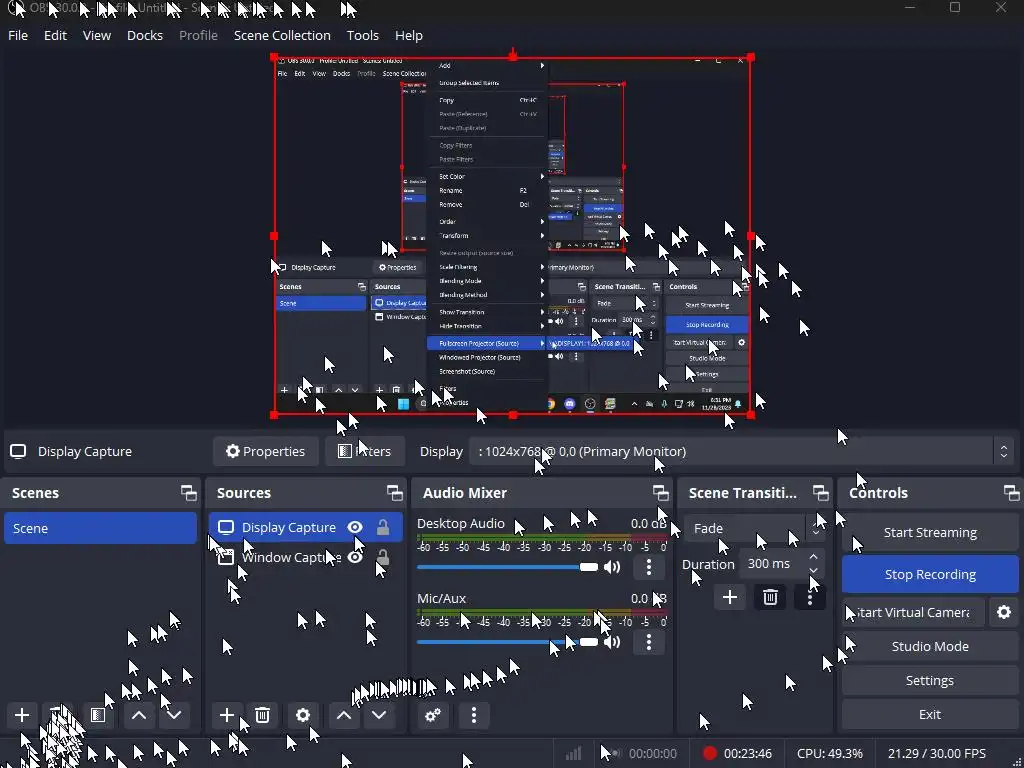Adjust the Mic/Aux volume slider
The image size is (1024, 768).
click(x=507, y=642)
